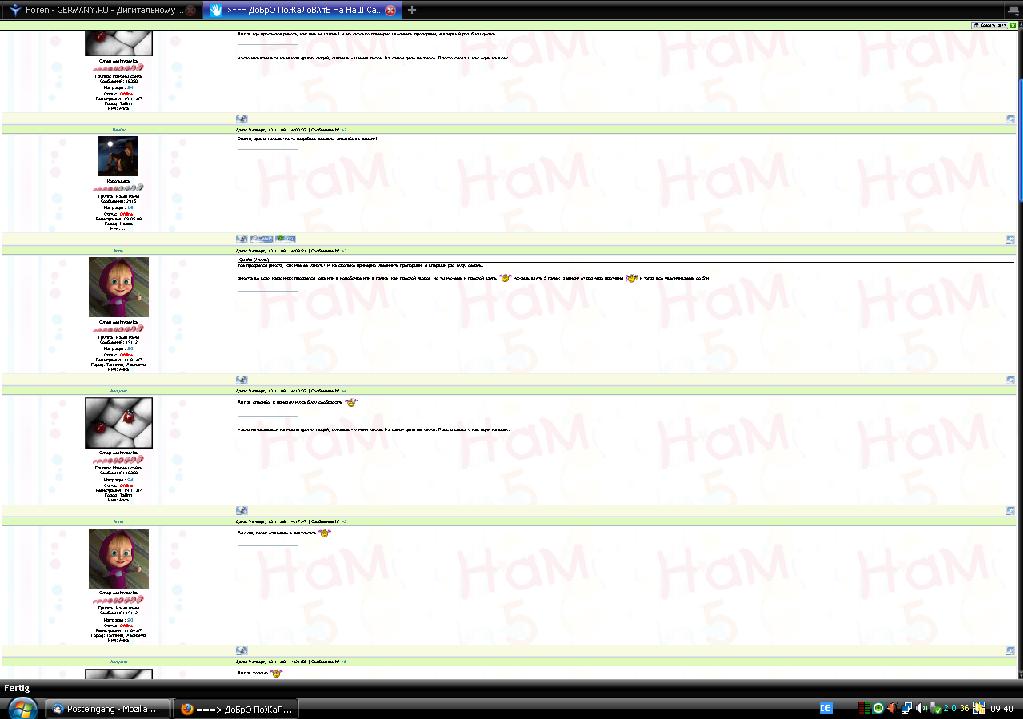The width and height of the screenshot is (1023, 719).
Task: Click the volume speaker icon in the system tray
Action: (x=919, y=708)
